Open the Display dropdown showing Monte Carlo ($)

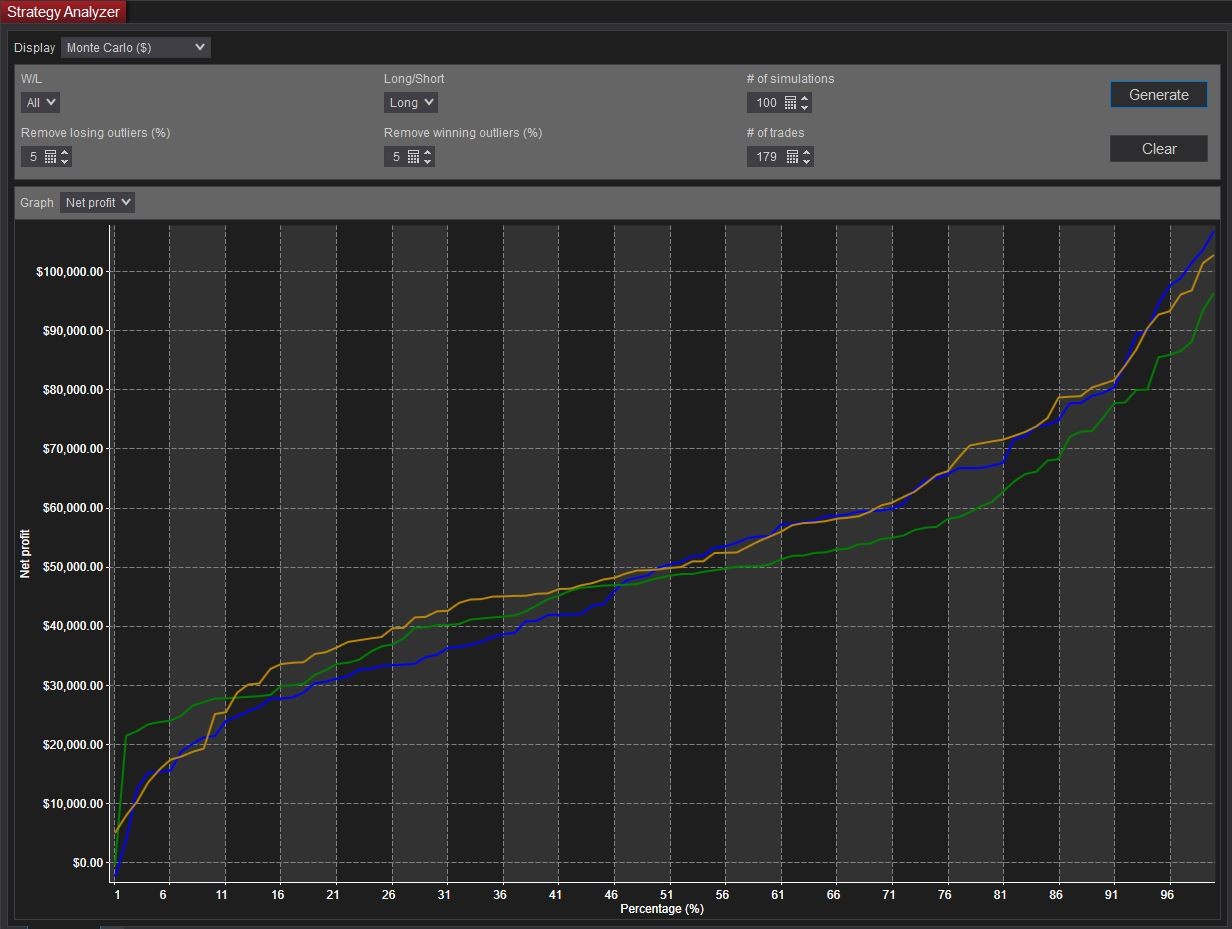pos(136,47)
